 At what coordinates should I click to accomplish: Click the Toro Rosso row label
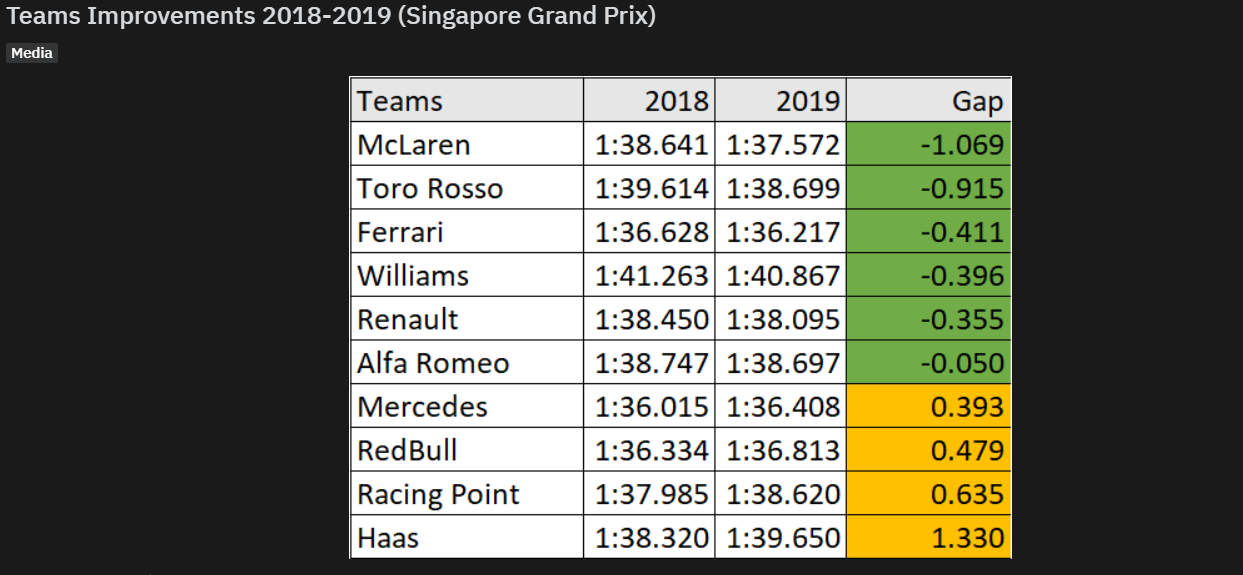(x=466, y=188)
